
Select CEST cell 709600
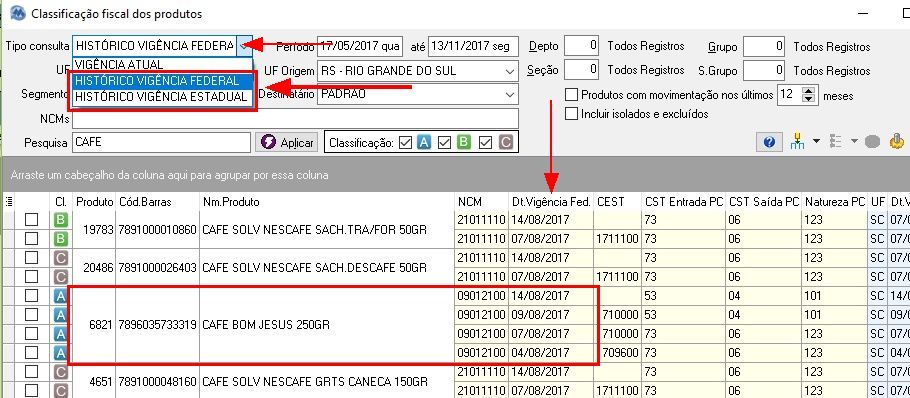click(618, 353)
